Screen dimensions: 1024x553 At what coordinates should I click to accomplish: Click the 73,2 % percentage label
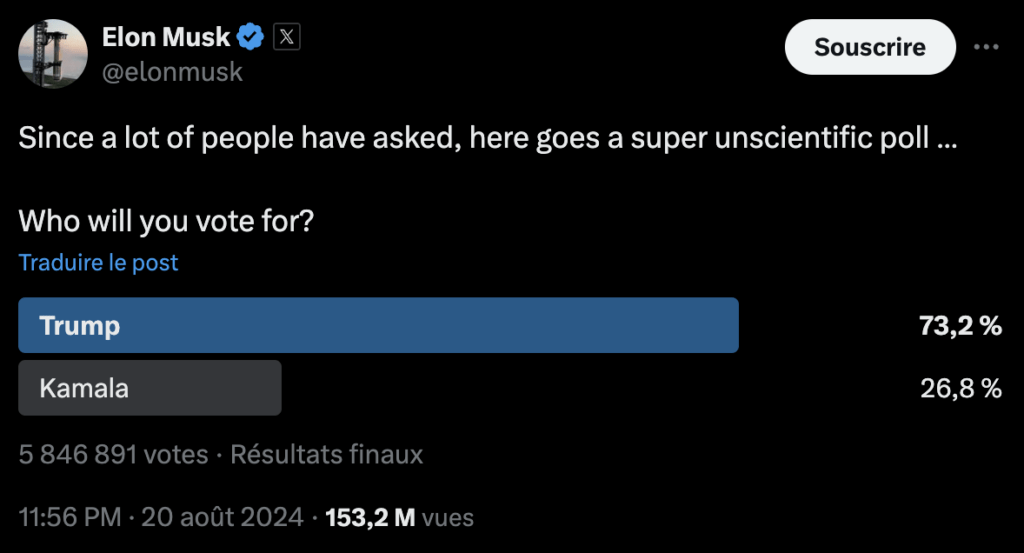pyautogui.click(x=960, y=325)
